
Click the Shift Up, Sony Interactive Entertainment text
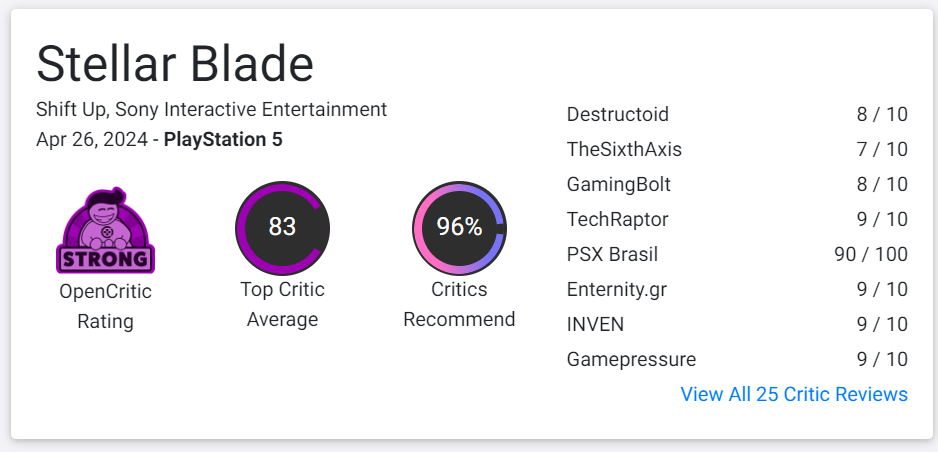pos(211,109)
